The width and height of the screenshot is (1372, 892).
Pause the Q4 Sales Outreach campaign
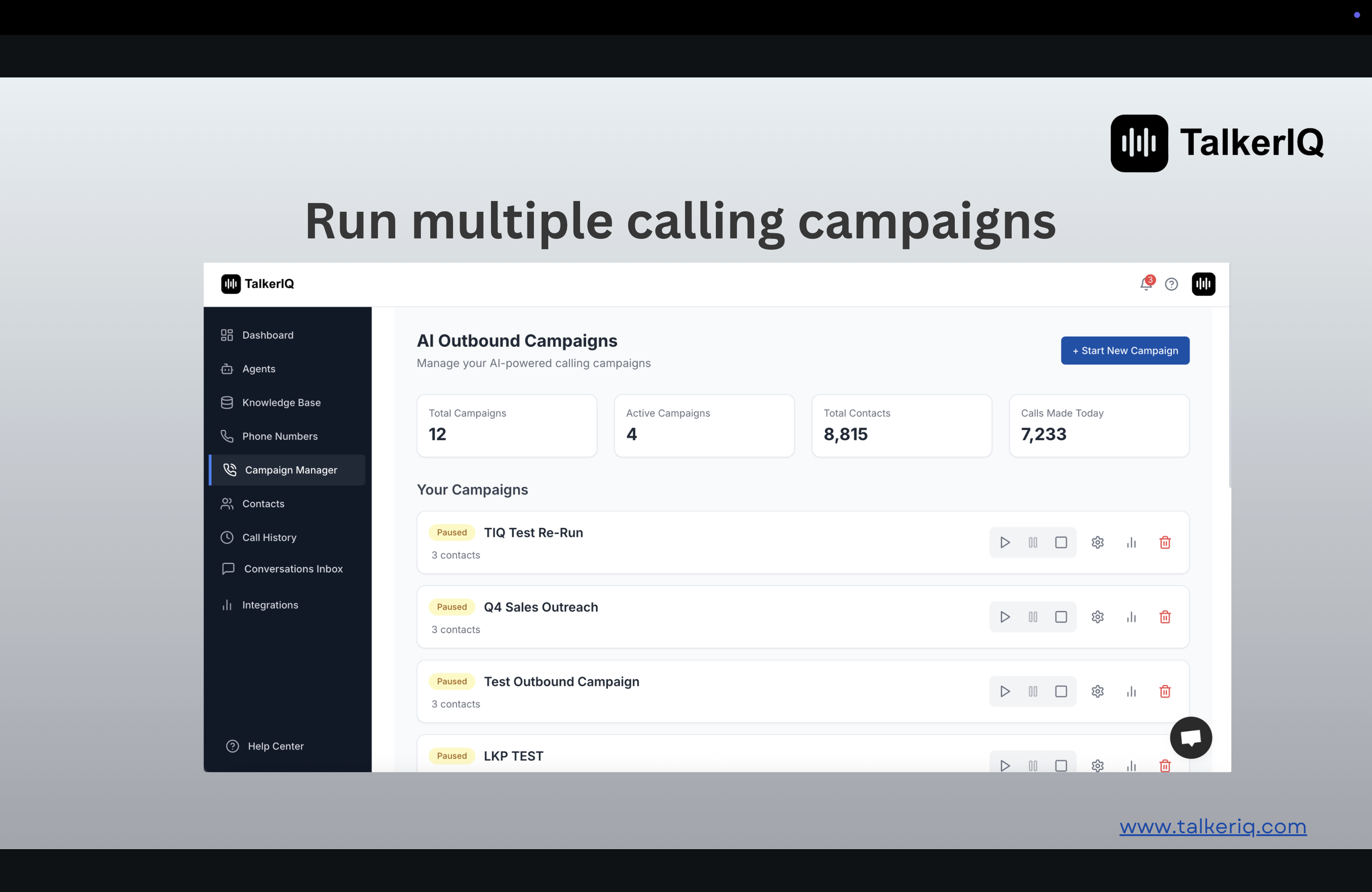click(1032, 617)
